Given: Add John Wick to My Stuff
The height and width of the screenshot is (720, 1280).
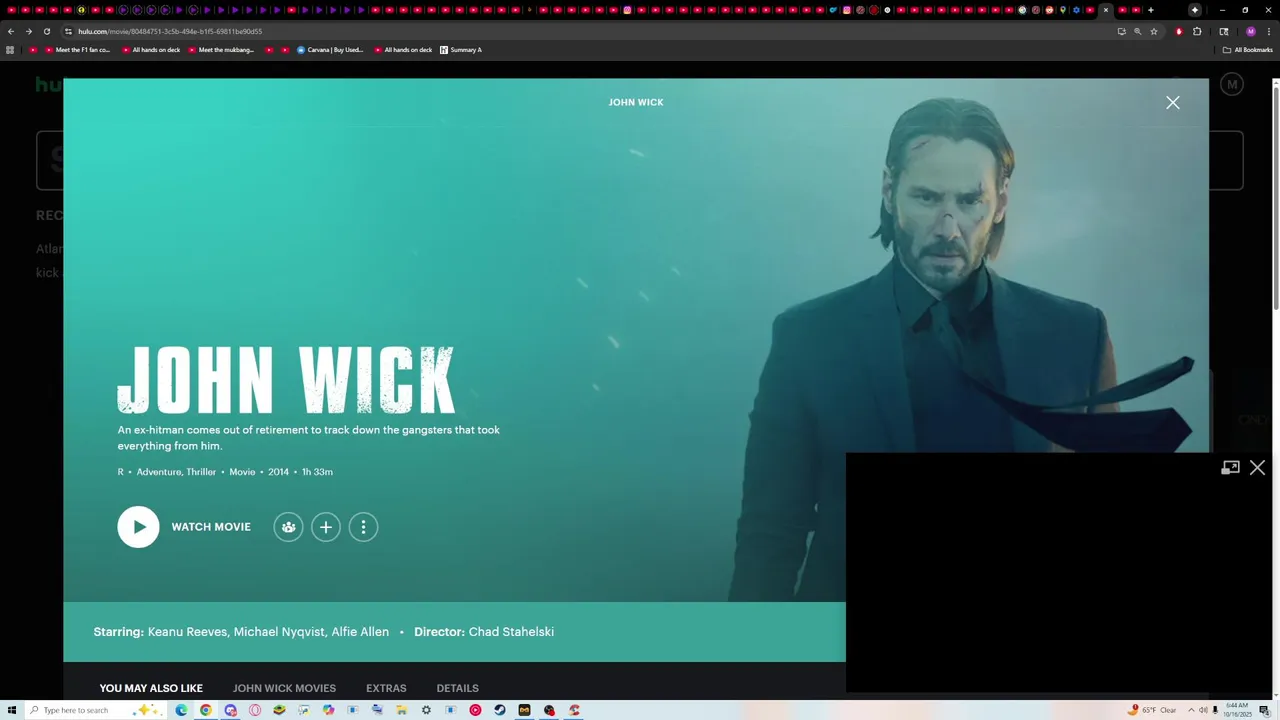Looking at the screenshot, I should tap(326, 527).
